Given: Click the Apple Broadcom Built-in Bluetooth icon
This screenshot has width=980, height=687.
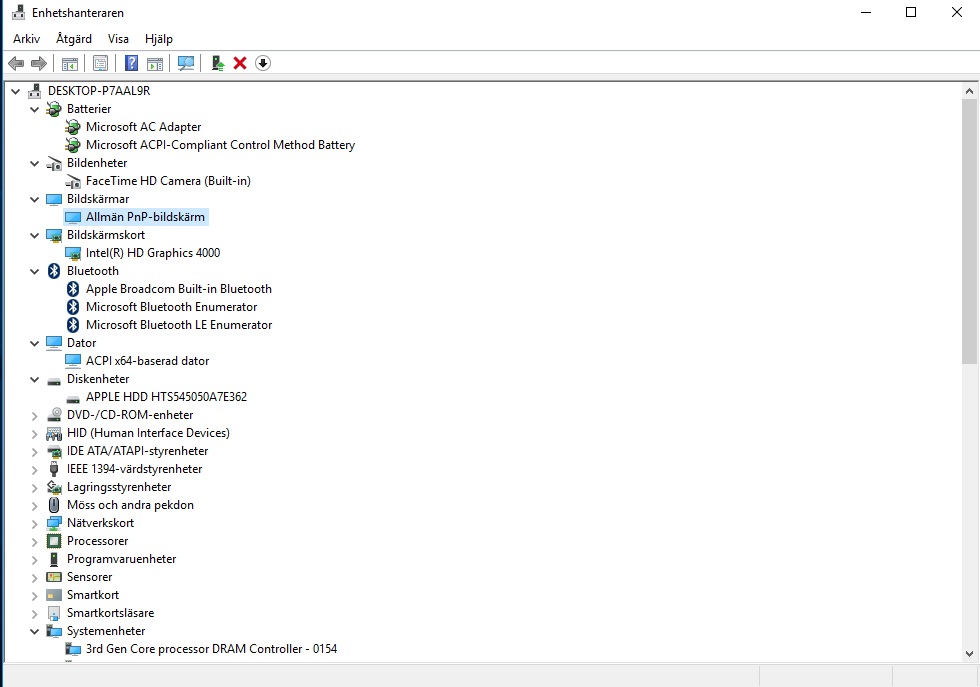Looking at the screenshot, I should (x=73, y=289).
